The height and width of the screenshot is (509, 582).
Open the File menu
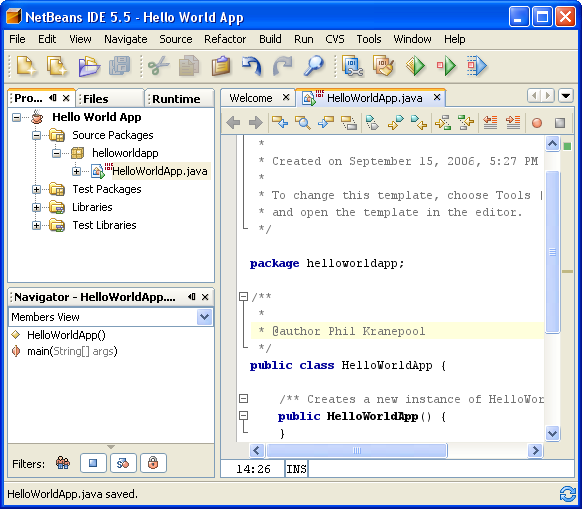[x=17, y=39]
